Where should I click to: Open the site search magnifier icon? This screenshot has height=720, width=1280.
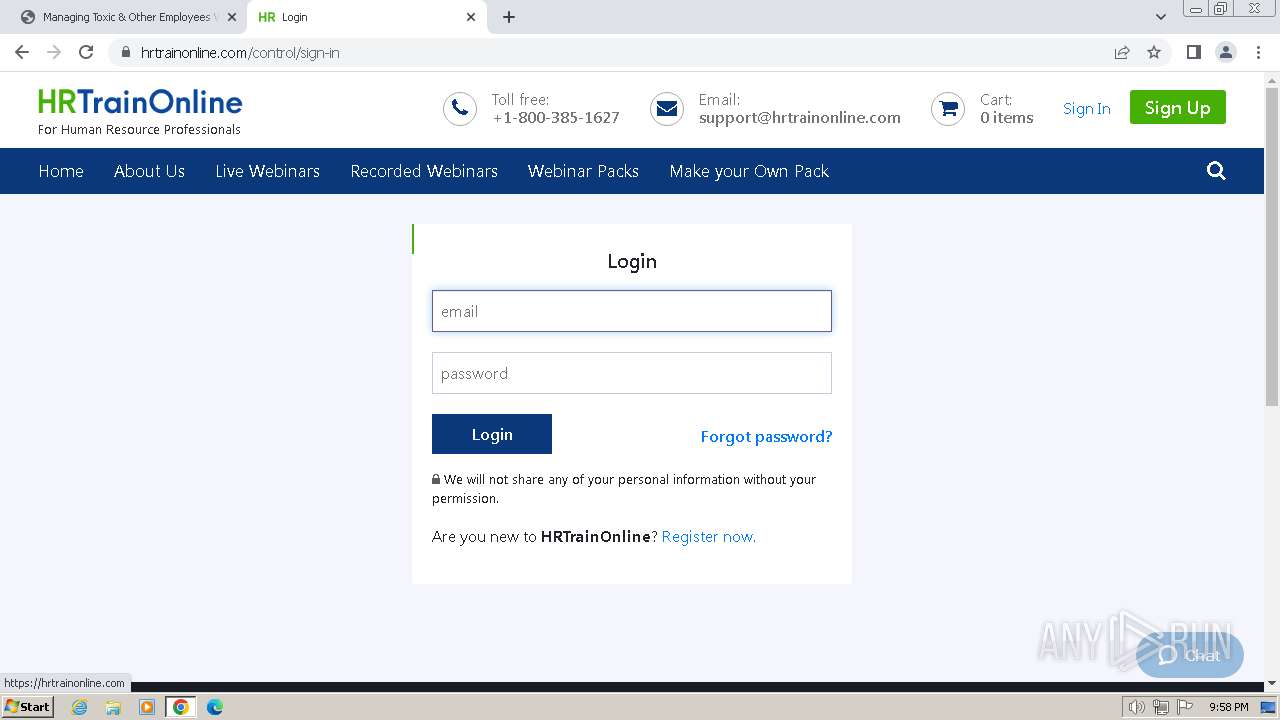pos(1216,171)
